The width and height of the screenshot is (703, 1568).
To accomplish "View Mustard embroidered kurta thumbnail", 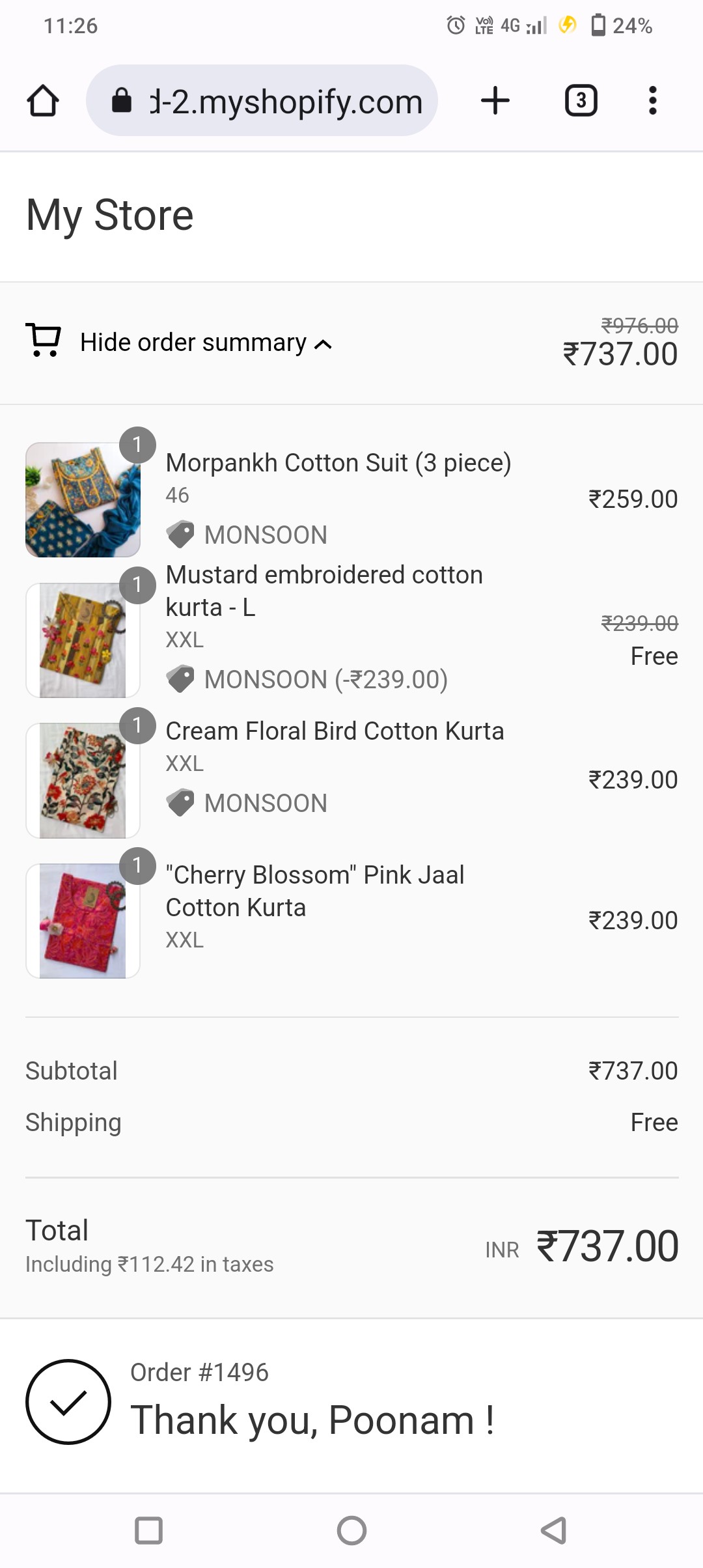I will [83, 641].
